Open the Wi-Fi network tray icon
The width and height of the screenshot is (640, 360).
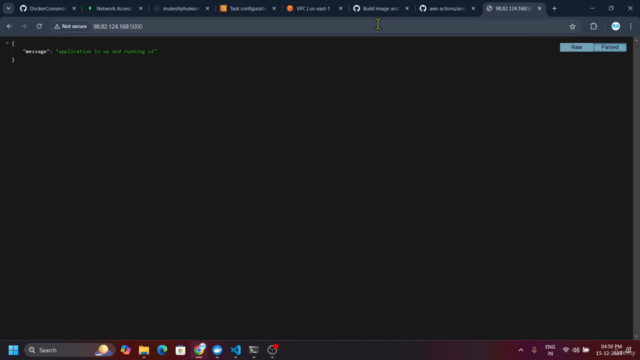[566, 350]
